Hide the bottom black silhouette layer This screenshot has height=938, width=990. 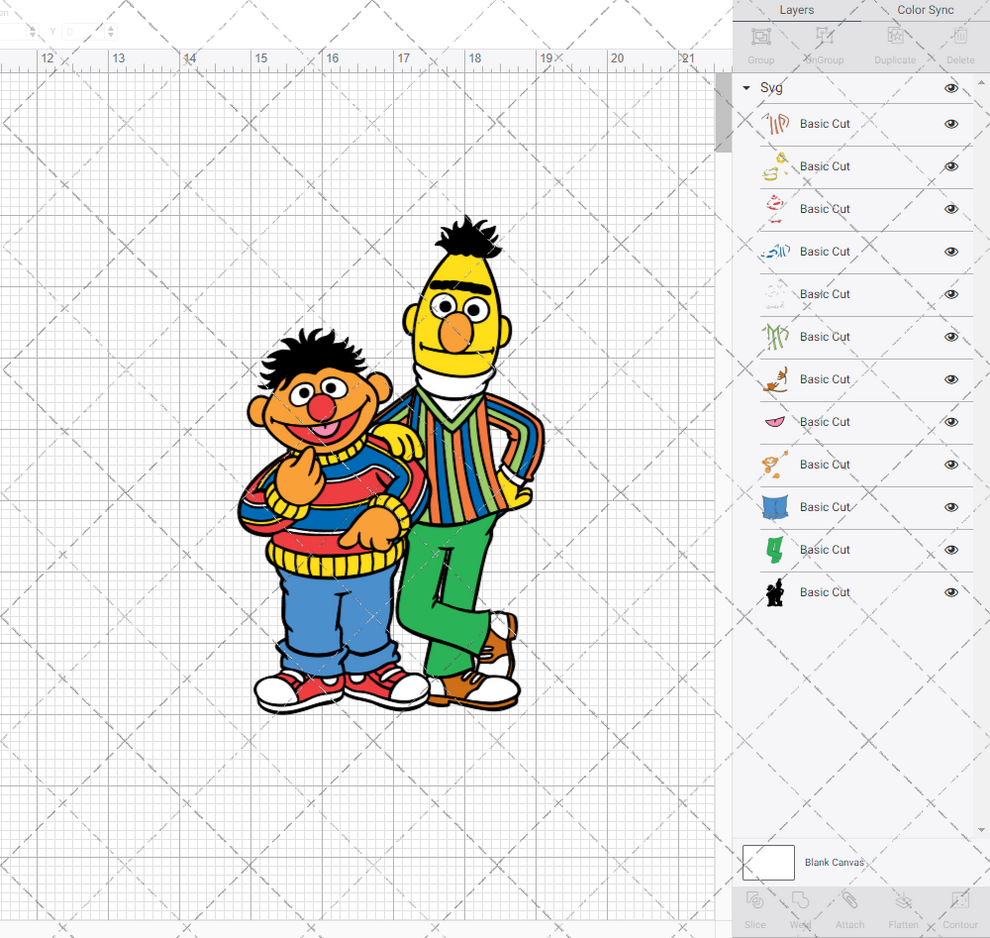pos(951,592)
